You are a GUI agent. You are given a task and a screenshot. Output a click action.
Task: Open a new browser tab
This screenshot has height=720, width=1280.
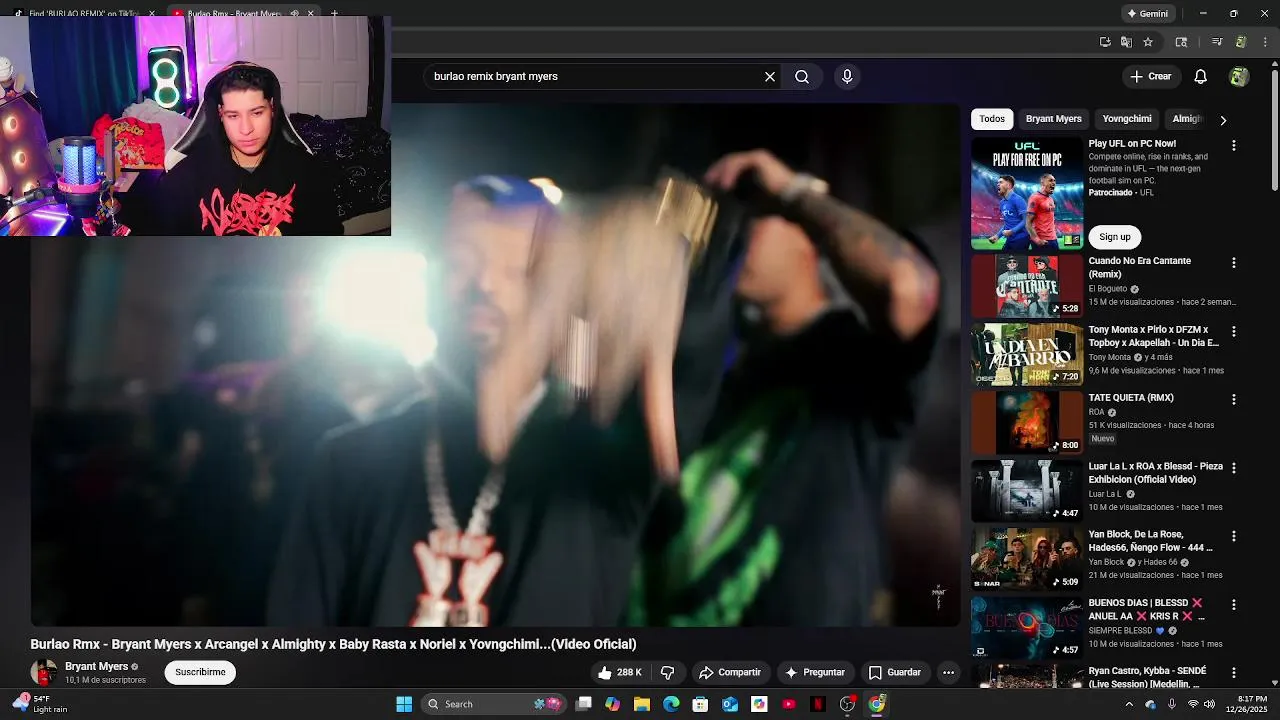334,13
